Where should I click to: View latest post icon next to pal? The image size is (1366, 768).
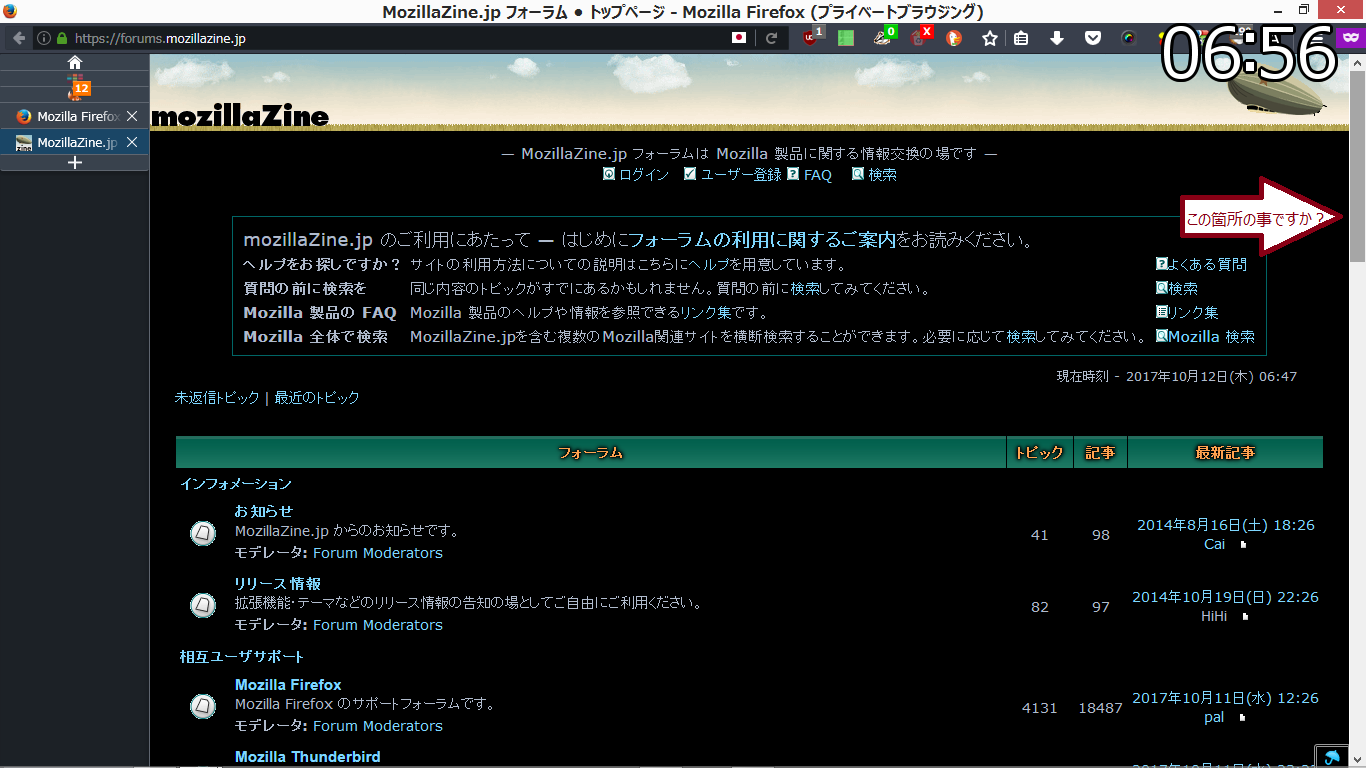(x=1244, y=718)
